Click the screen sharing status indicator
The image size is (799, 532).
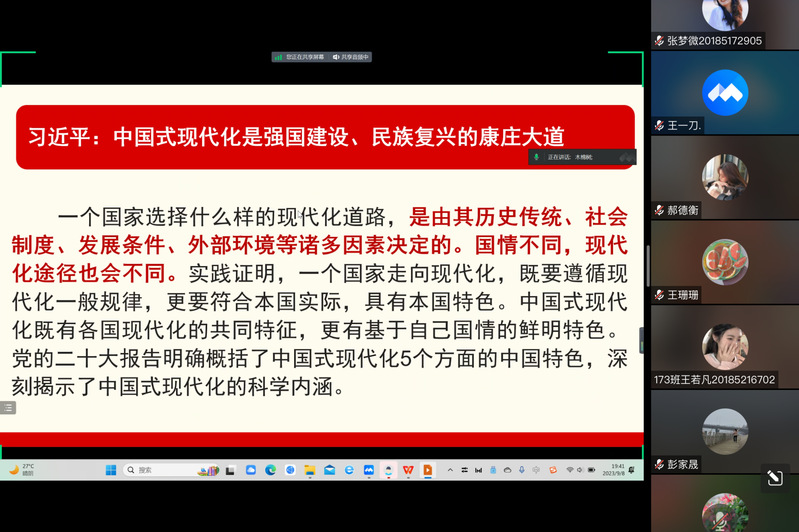coord(300,57)
